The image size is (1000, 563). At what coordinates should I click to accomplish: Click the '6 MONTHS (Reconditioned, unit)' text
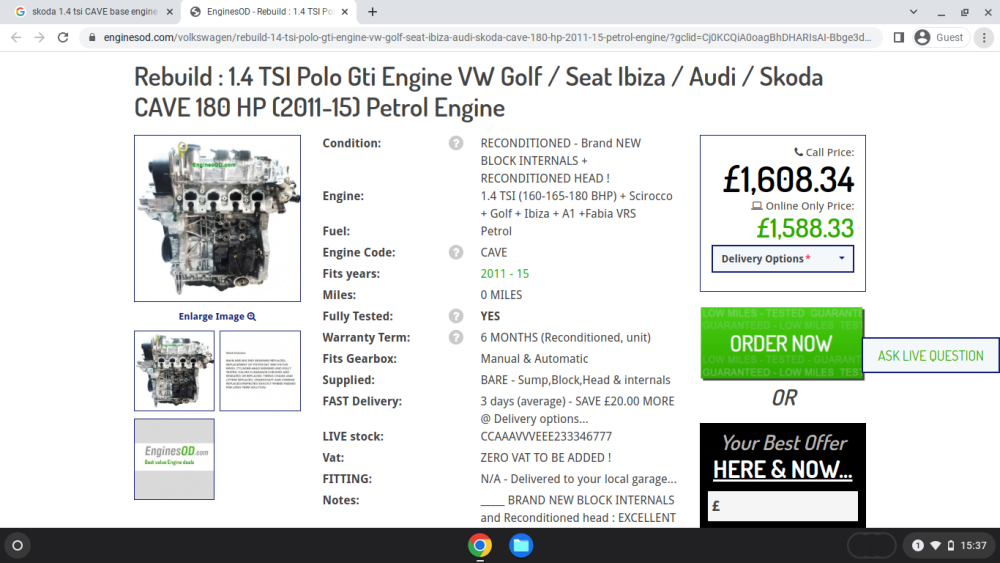pos(566,337)
